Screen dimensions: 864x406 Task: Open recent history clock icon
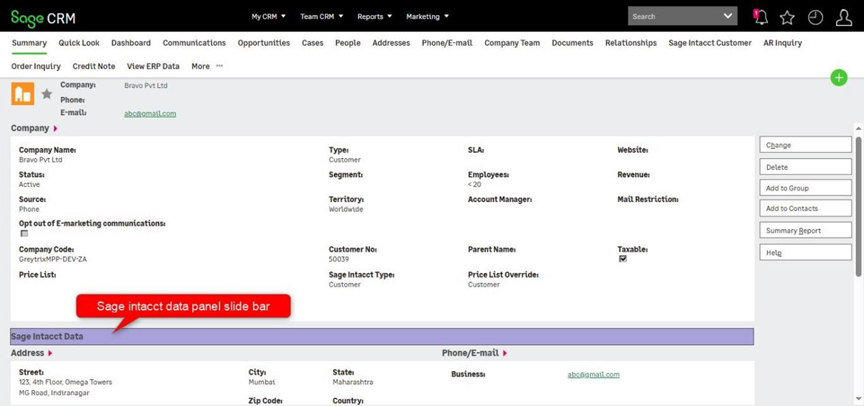coord(815,17)
